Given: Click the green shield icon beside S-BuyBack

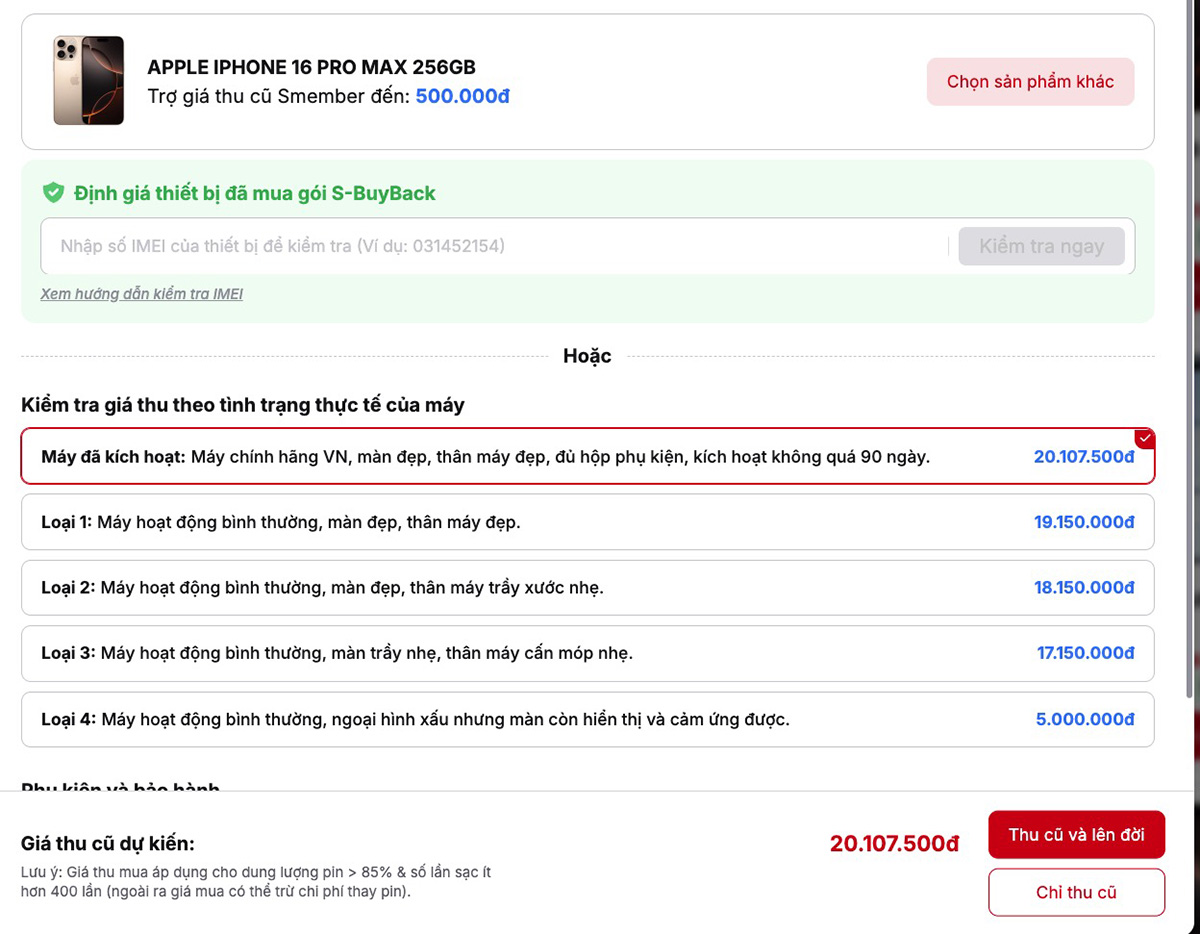Looking at the screenshot, I should click(53, 193).
